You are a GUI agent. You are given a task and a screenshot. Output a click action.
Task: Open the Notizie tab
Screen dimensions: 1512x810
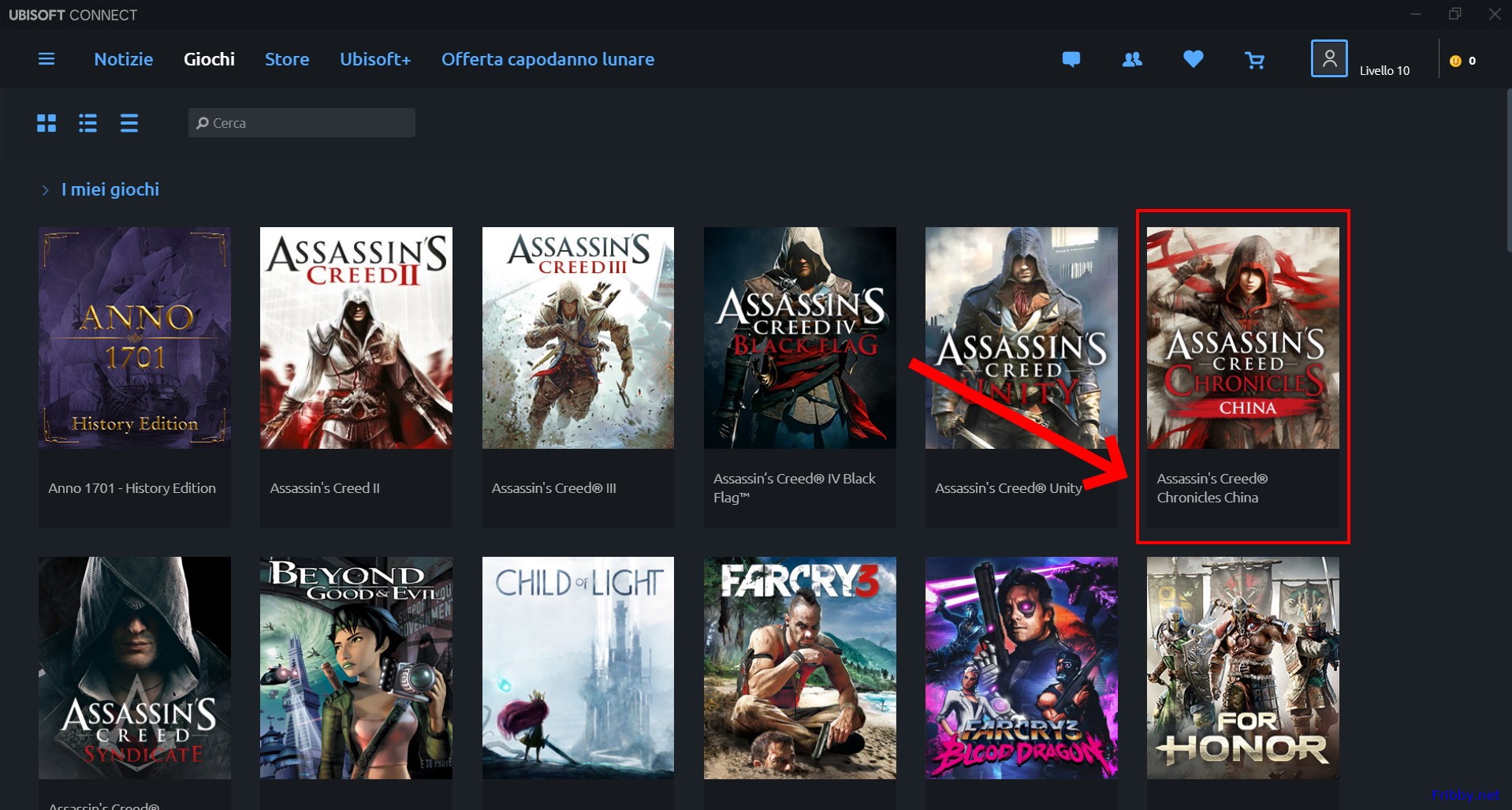tap(124, 59)
